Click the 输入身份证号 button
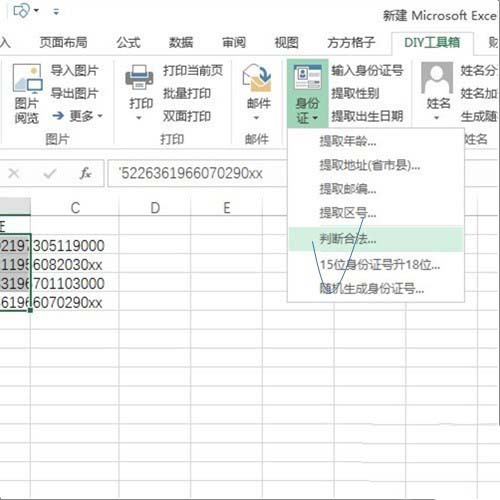The image size is (500, 500). [367, 71]
